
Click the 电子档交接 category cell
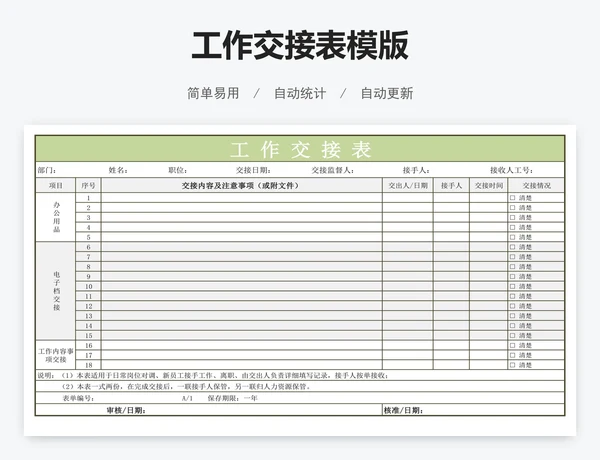[x=56, y=291]
